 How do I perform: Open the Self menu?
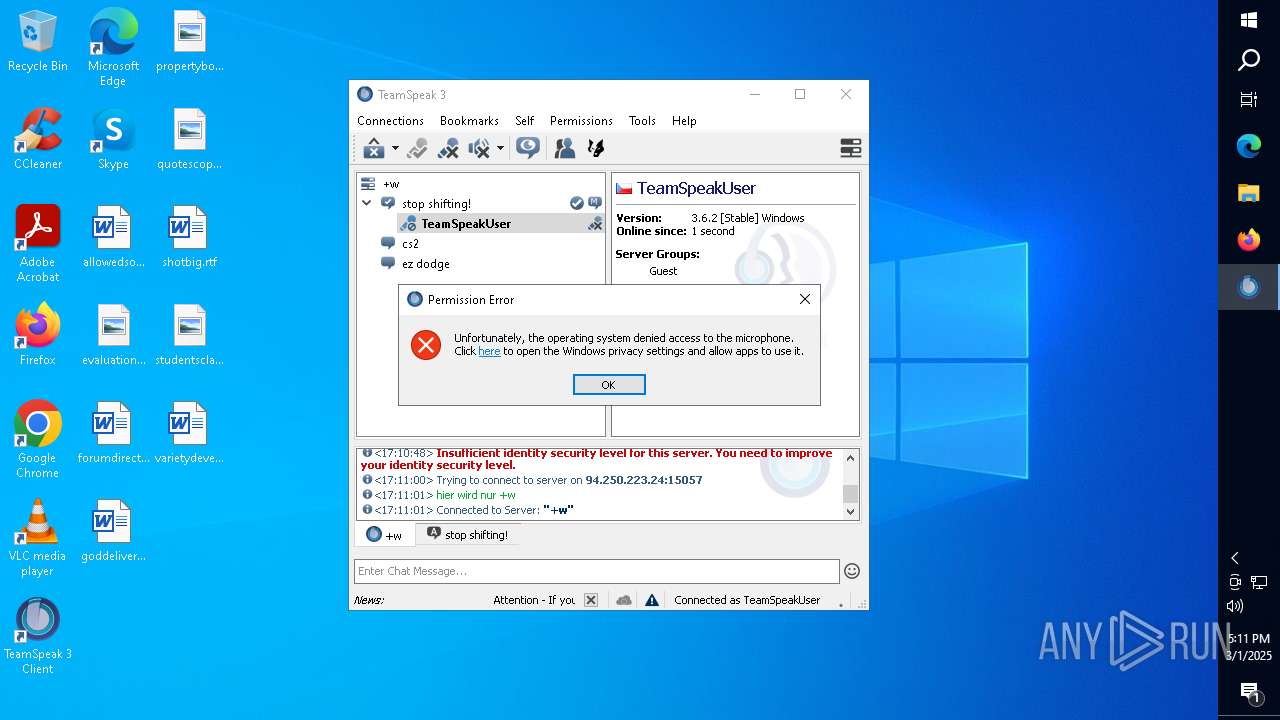pyautogui.click(x=524, y=121)
